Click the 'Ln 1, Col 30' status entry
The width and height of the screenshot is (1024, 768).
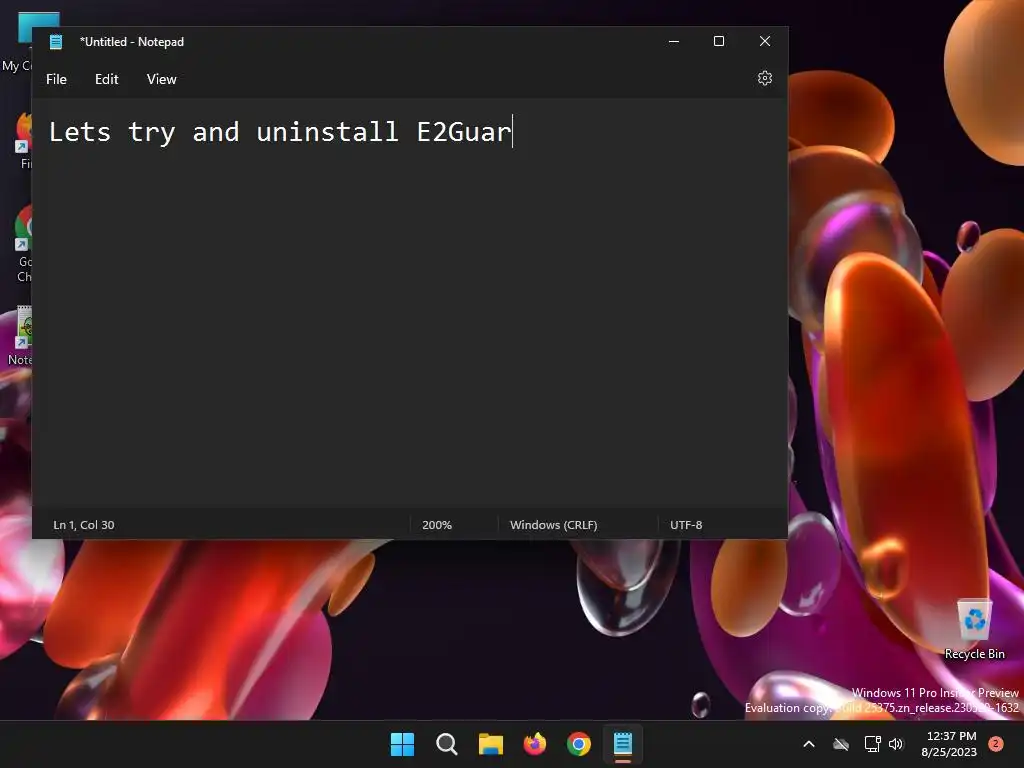[84, 525]
